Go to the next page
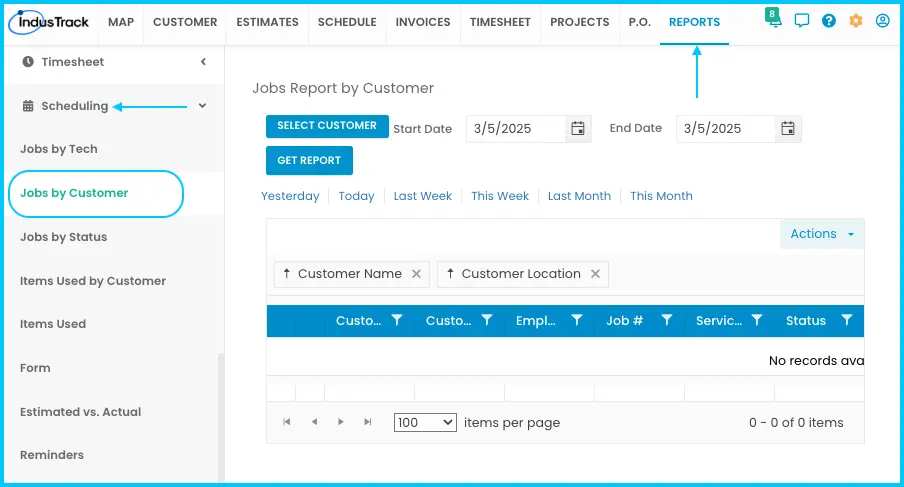 coord(341,422)
